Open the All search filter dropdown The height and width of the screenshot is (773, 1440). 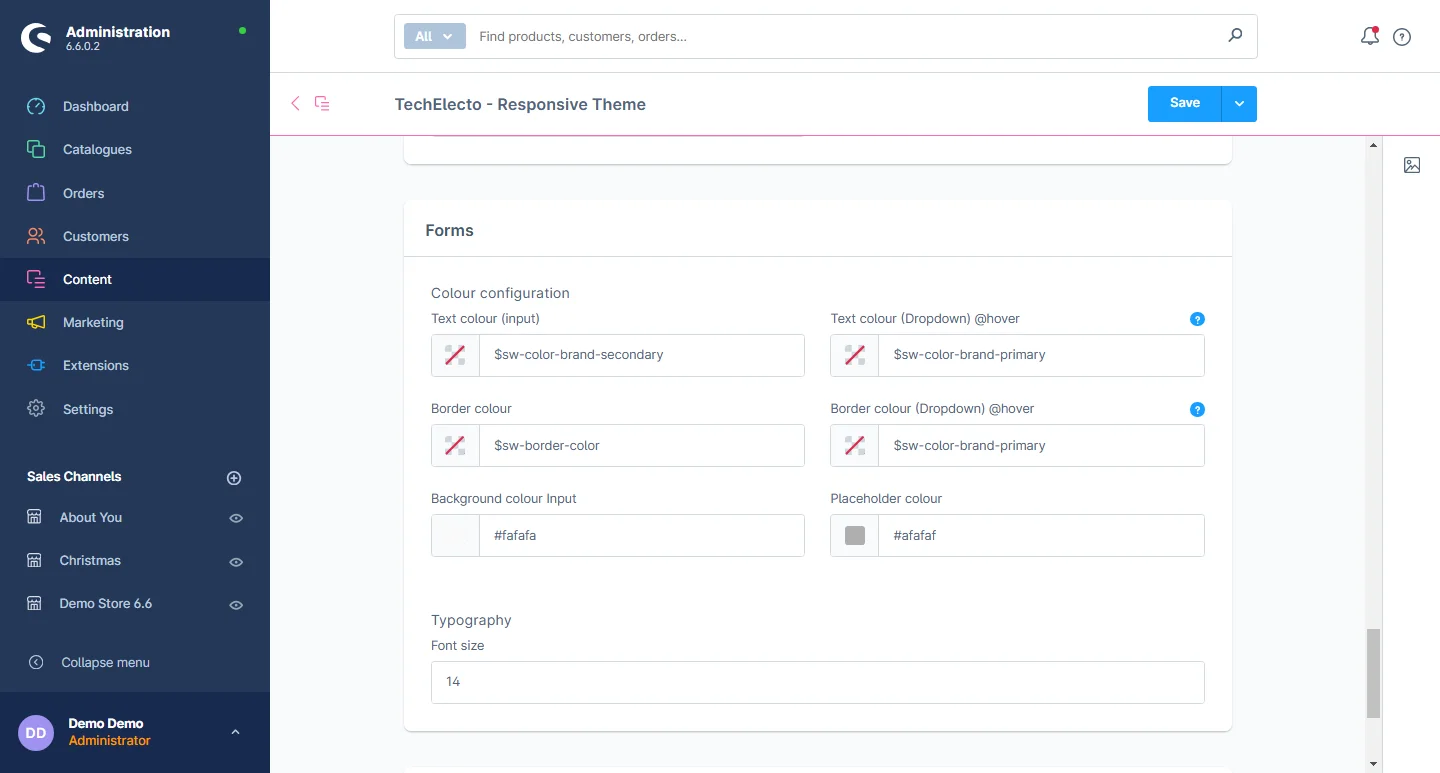[x=435, y=36]
